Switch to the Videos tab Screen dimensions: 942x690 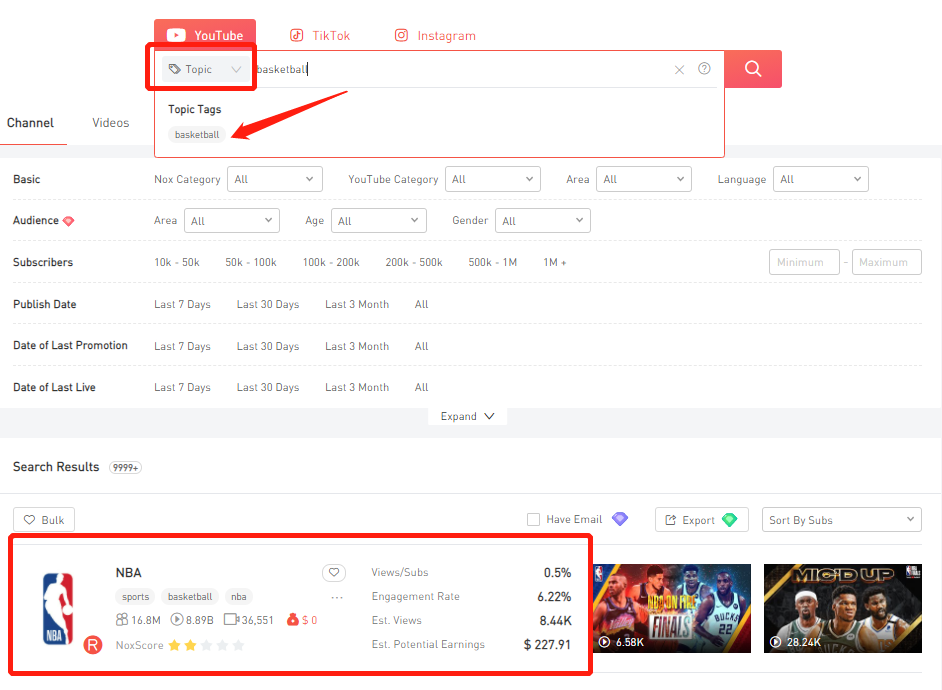coord(111,123)
